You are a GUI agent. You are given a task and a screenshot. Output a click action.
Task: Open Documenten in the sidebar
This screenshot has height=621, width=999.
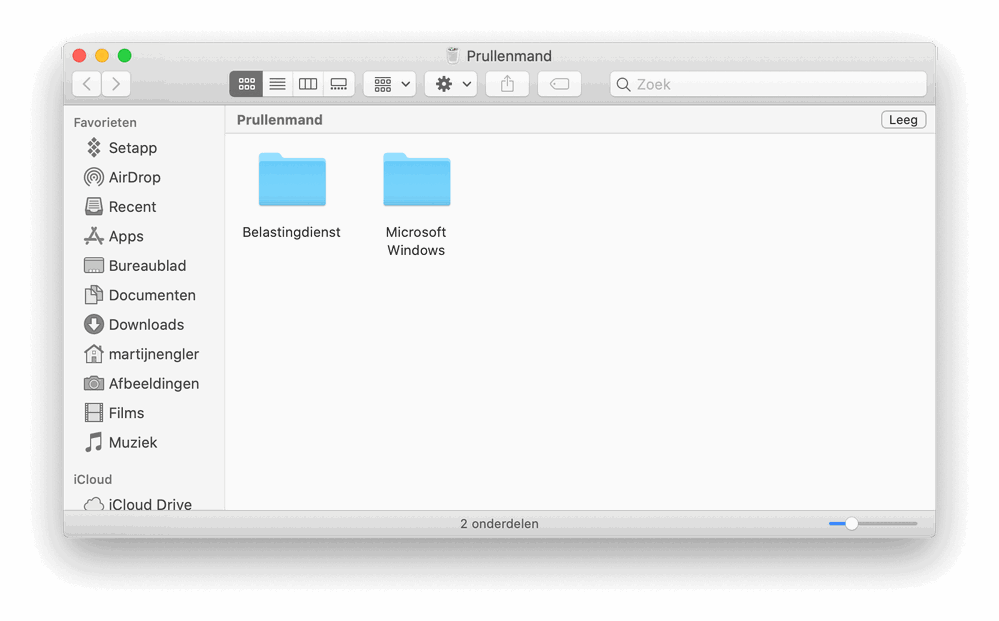(x=152, y=295)
